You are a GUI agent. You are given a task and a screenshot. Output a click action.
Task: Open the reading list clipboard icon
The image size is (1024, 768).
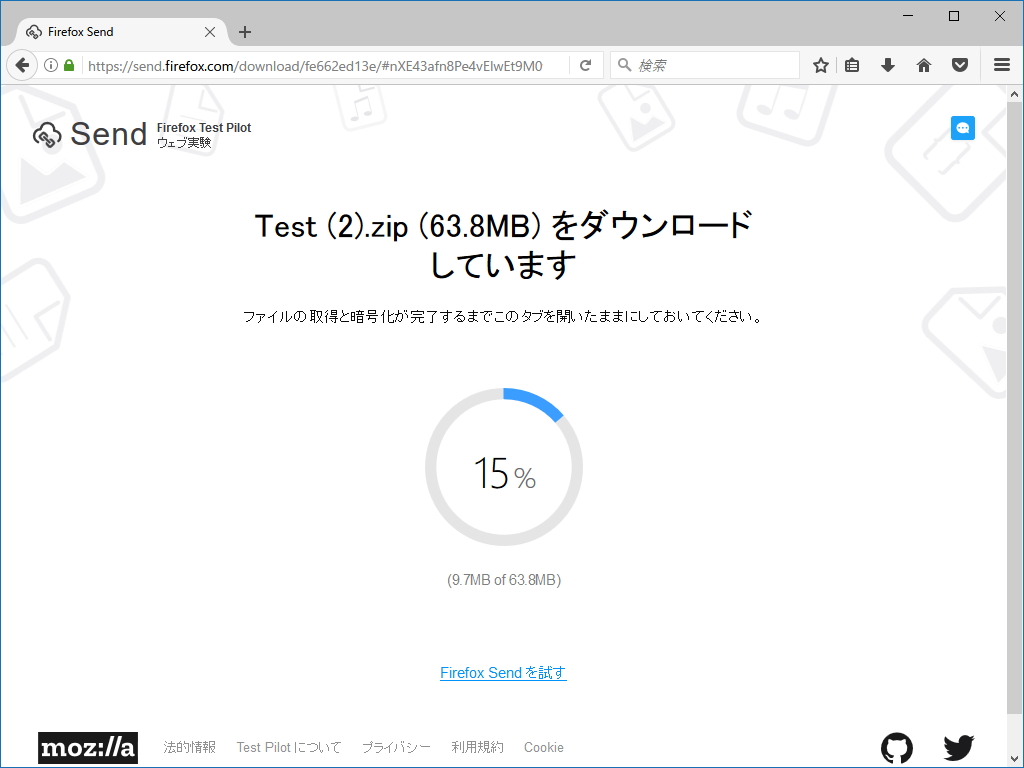pos(851,64)
